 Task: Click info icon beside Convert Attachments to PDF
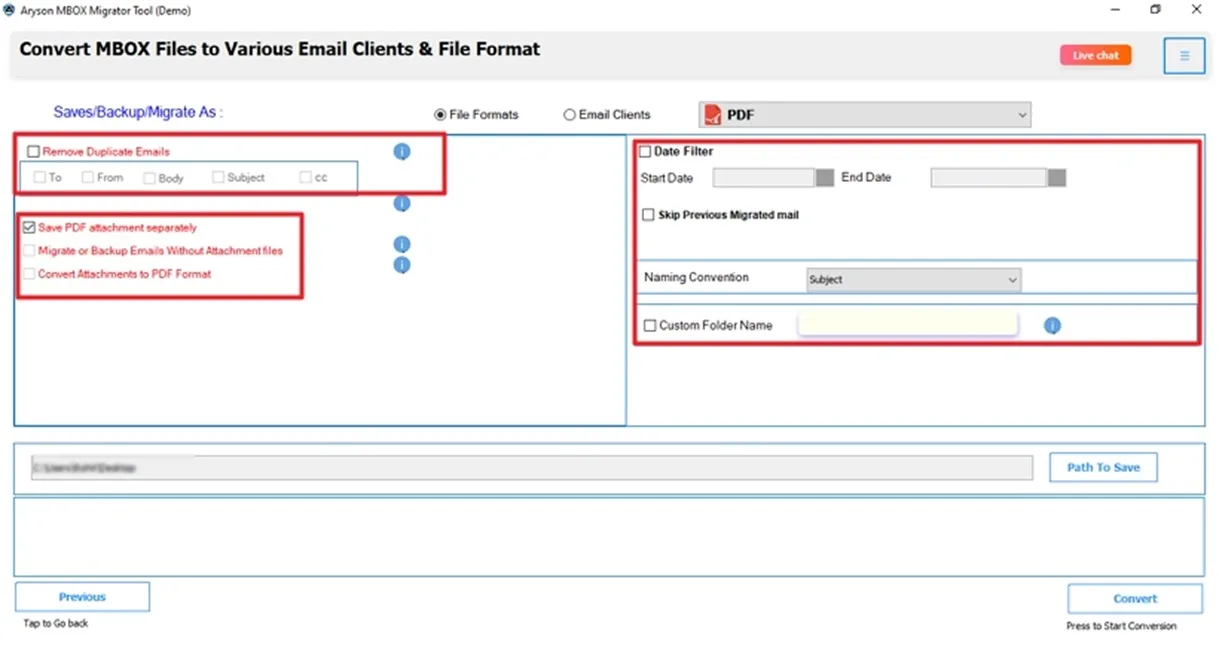coord(402,265)
